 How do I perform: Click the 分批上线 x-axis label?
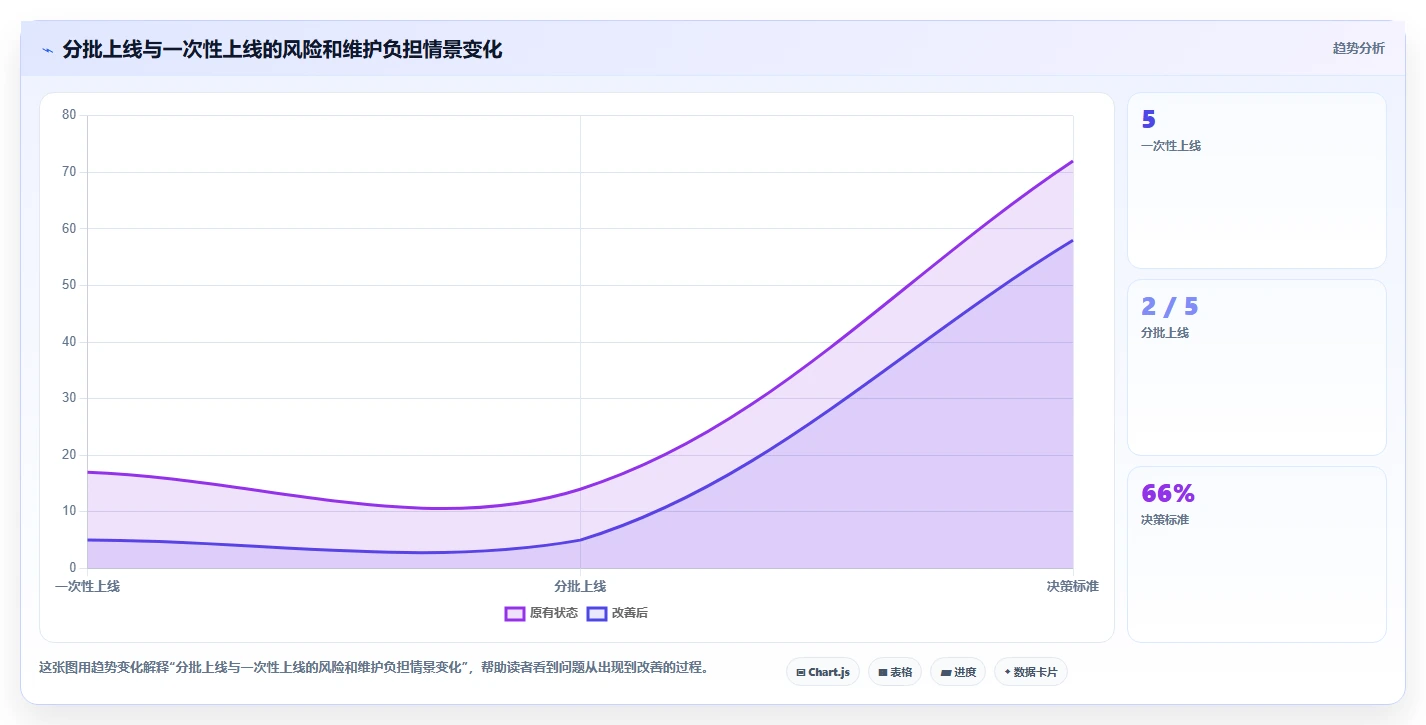580,586
